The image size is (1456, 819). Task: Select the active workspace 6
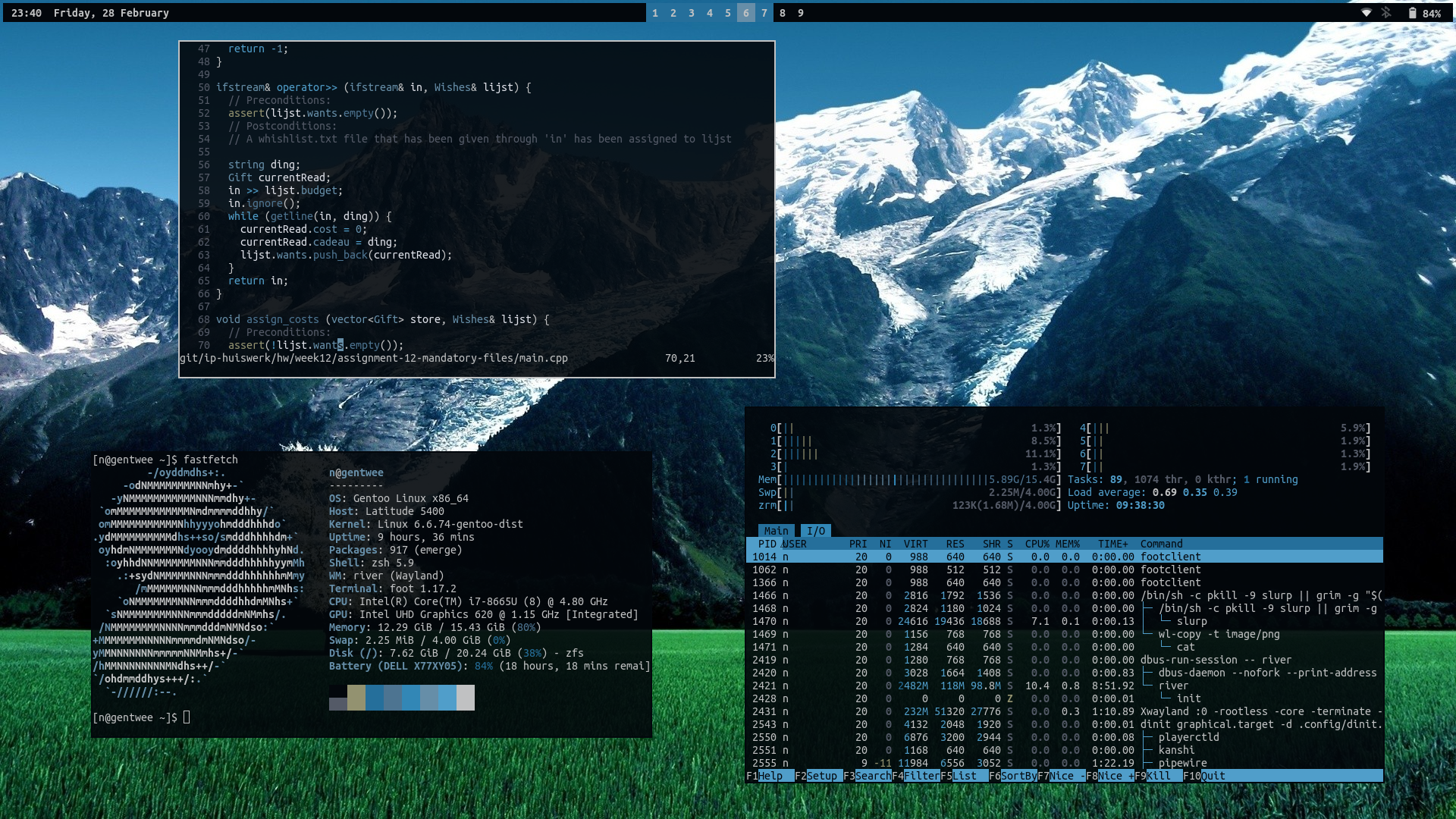(746, 13)
